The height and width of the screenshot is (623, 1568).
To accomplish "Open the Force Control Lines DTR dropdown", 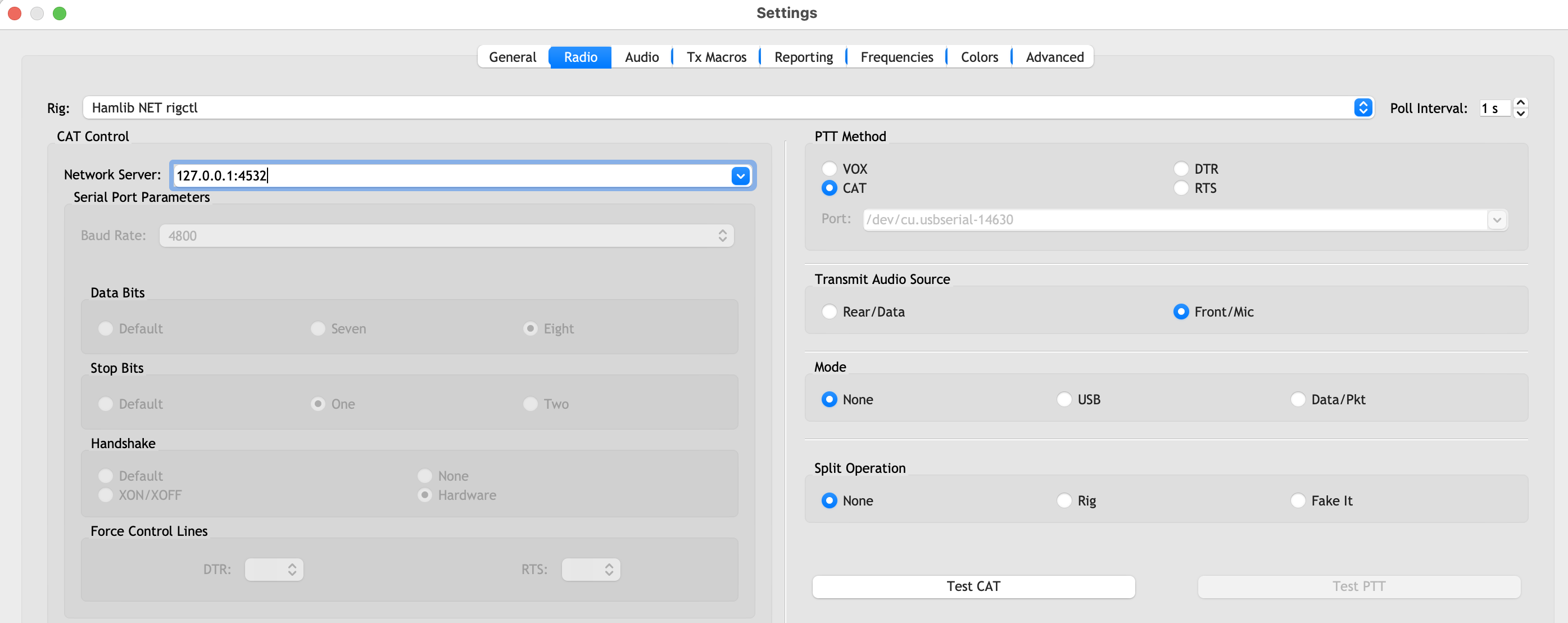I will [x=274, y=570].
